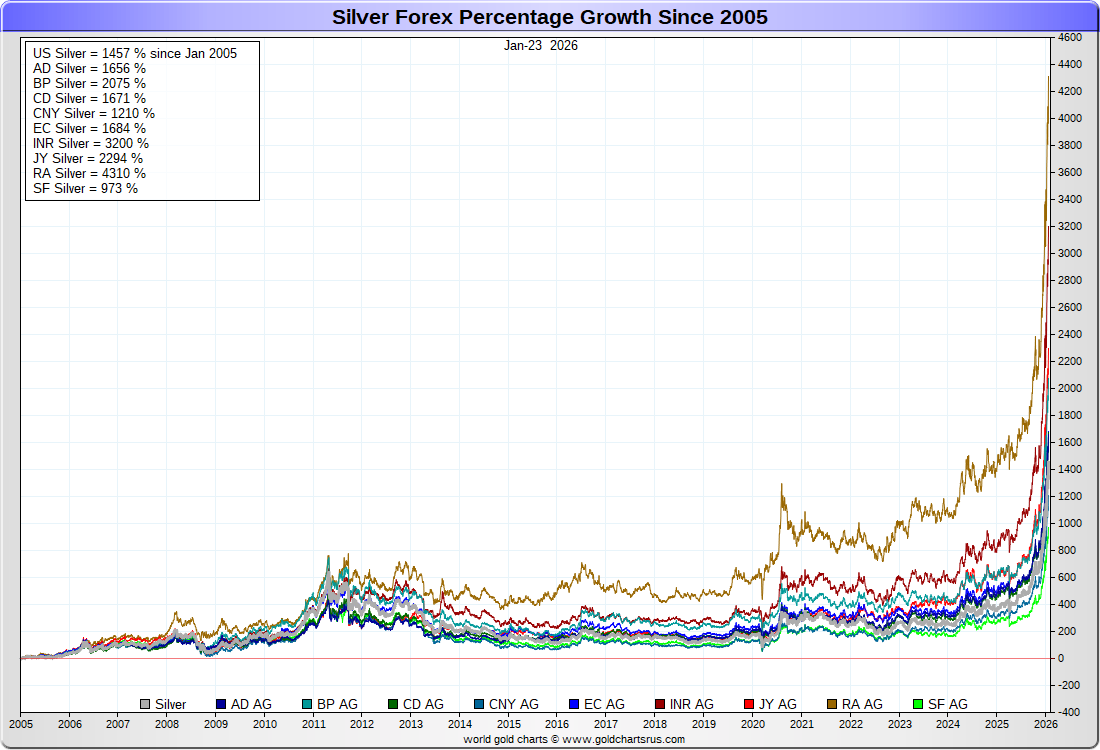Click the 3800 y-axis label

(x=1070, y=145)
